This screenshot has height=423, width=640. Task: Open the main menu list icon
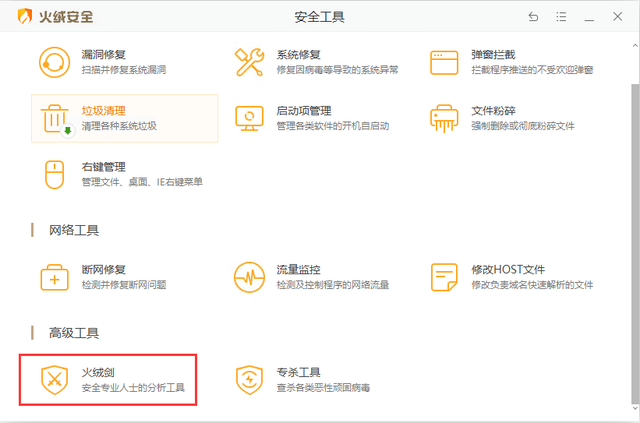click(561, 16)
